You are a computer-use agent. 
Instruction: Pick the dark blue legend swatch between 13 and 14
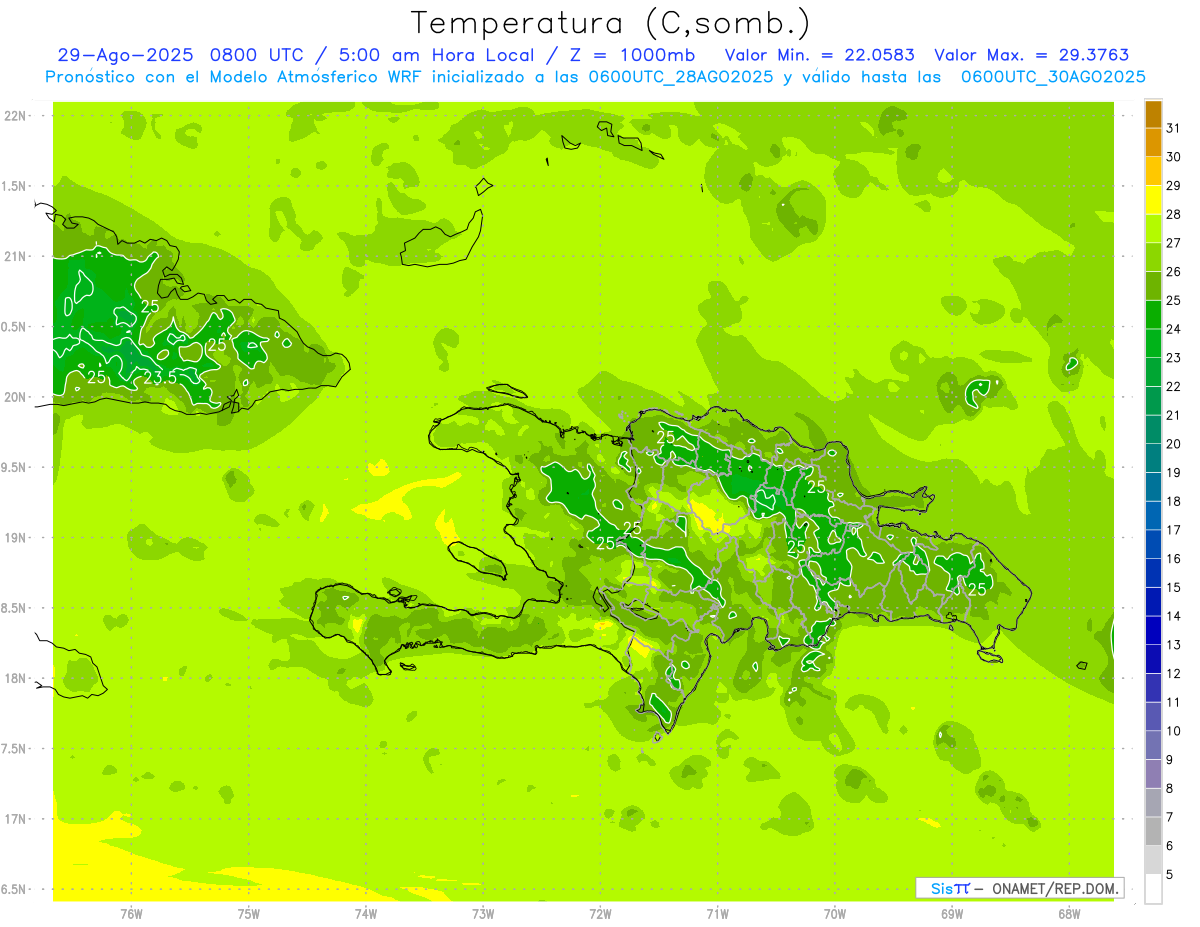coord(1153,631)
